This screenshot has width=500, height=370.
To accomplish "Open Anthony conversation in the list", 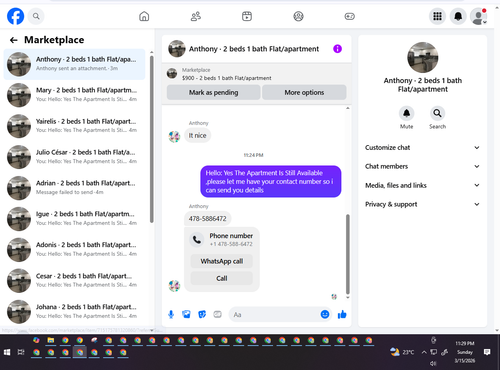I will (74, 64).
